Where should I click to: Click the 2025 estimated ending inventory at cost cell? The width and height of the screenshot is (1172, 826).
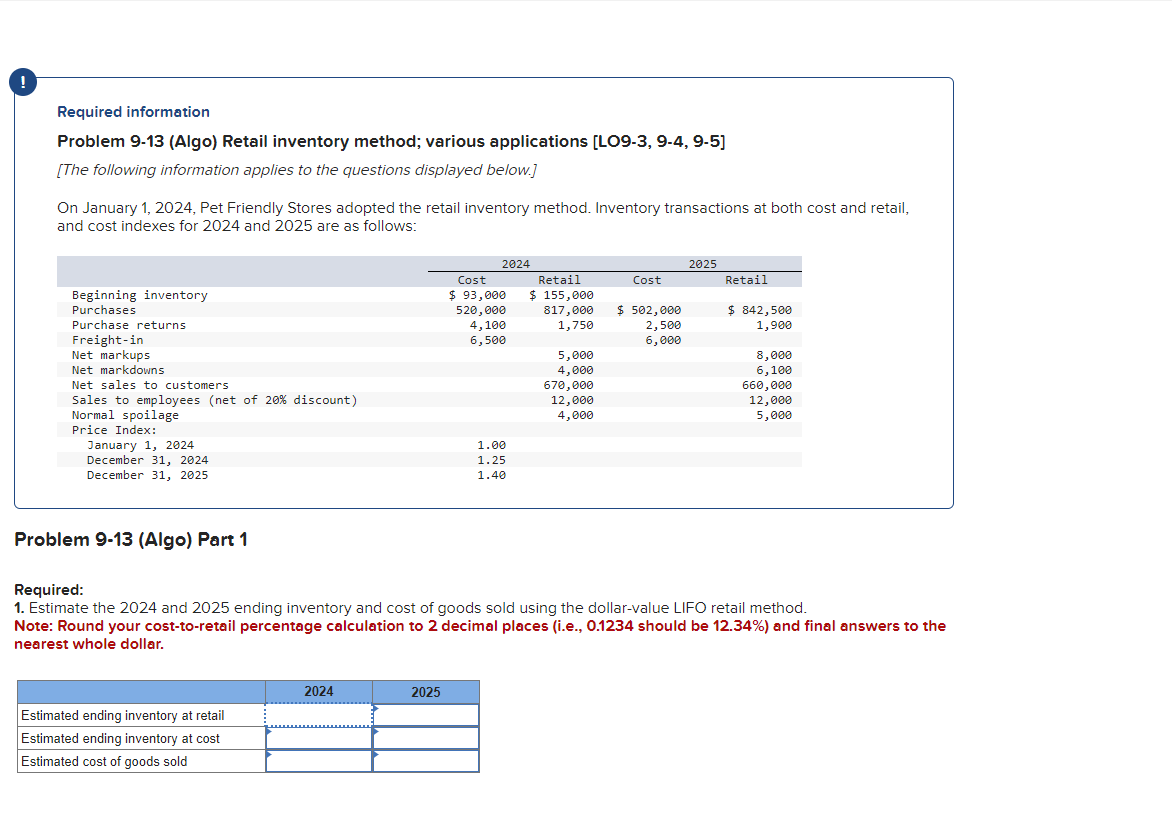tap(425, 737)
